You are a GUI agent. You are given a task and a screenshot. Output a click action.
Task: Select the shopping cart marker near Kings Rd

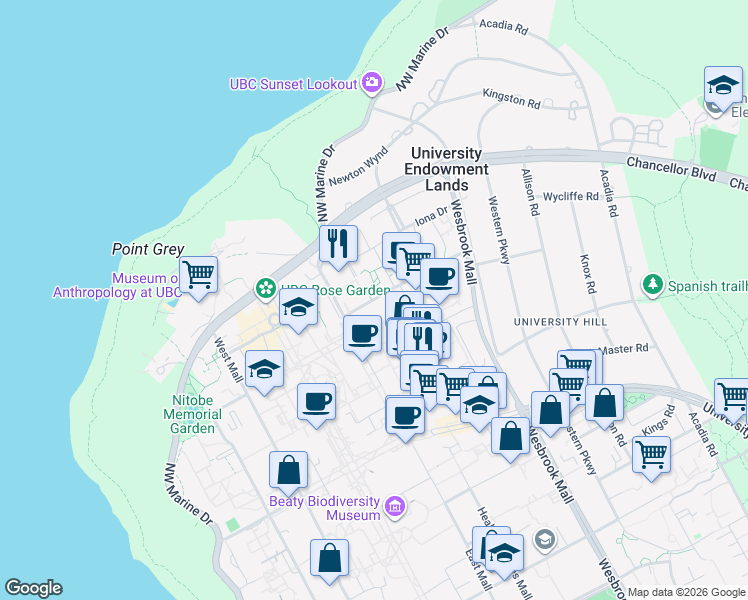651,455
